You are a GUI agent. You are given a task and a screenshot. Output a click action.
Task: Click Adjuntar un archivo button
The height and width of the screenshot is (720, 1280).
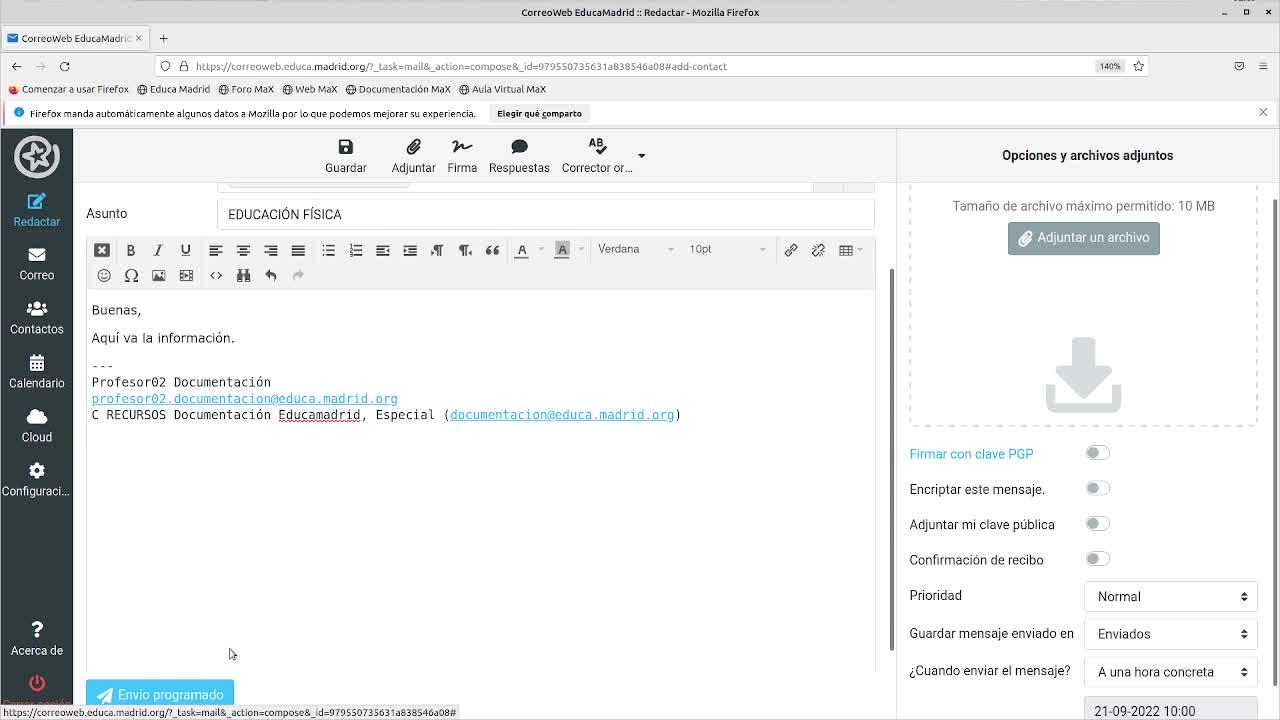(1083, 238)
